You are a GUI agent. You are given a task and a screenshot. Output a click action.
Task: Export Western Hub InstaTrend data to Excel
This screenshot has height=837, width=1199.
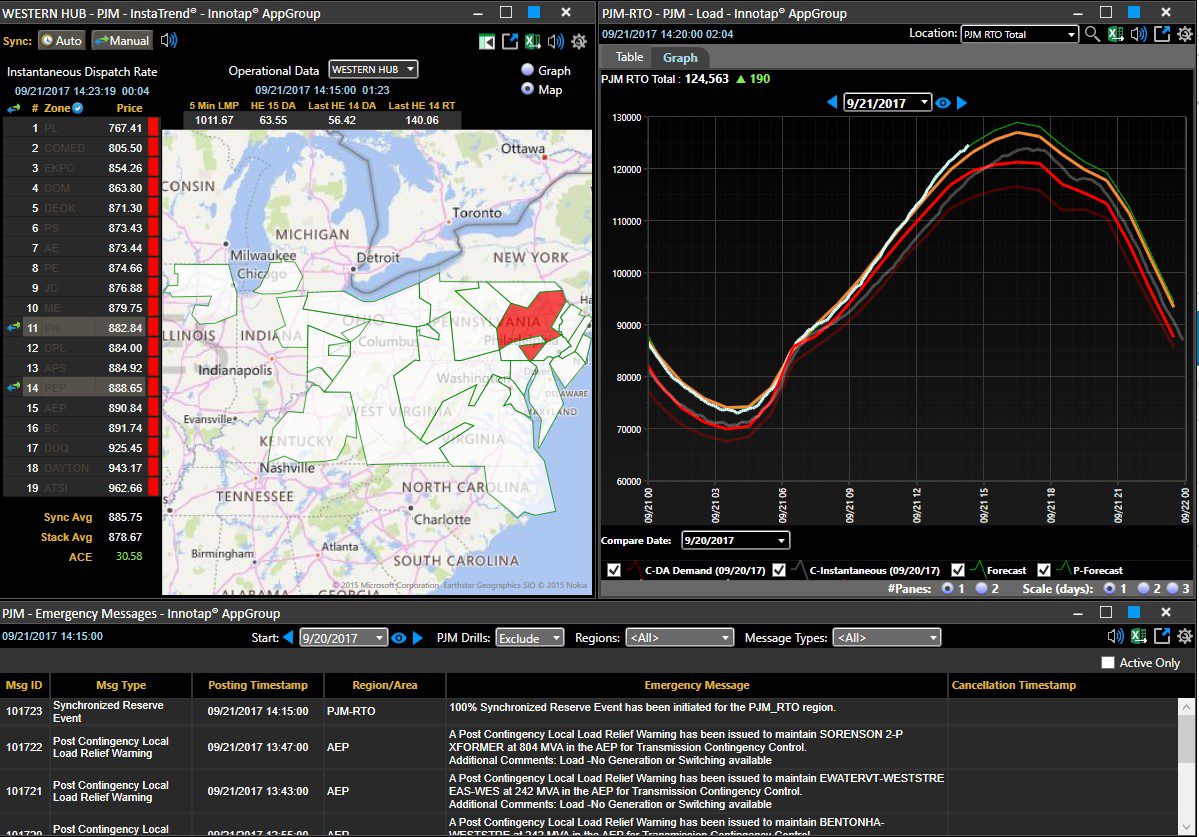(x=533, y=42)
